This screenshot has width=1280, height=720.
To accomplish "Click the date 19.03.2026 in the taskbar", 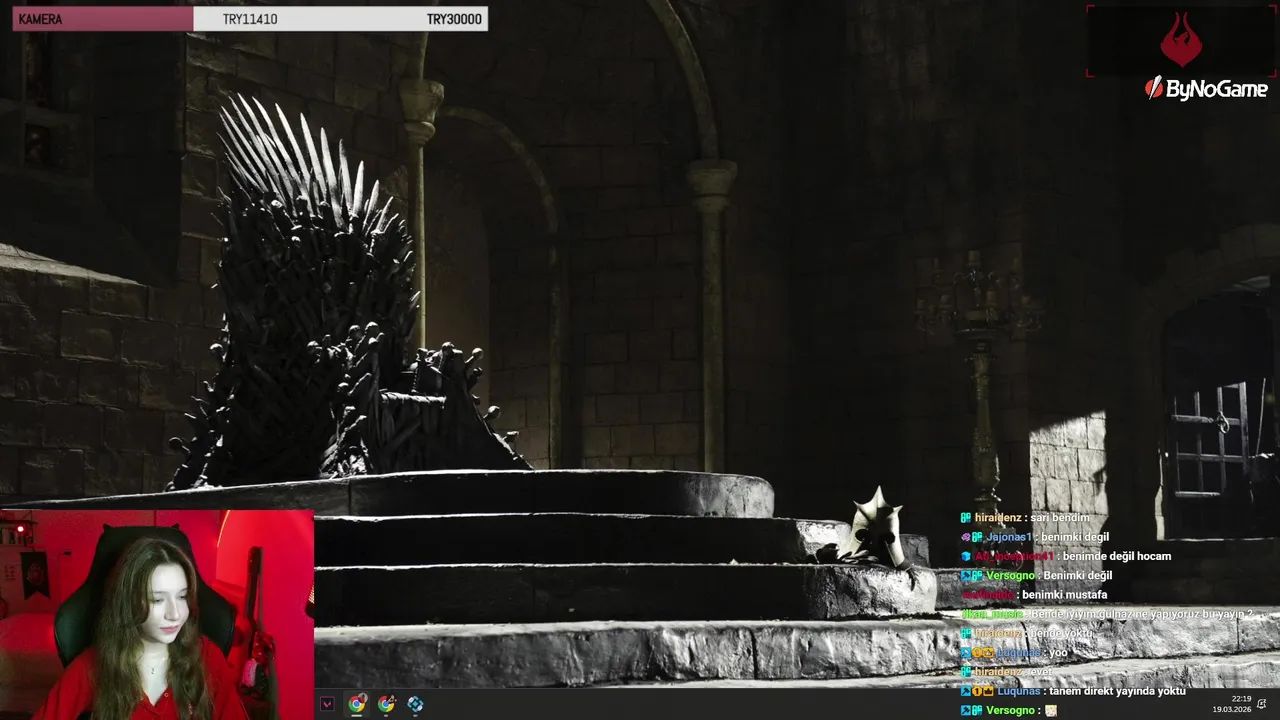I will (x=1232, y=709).
